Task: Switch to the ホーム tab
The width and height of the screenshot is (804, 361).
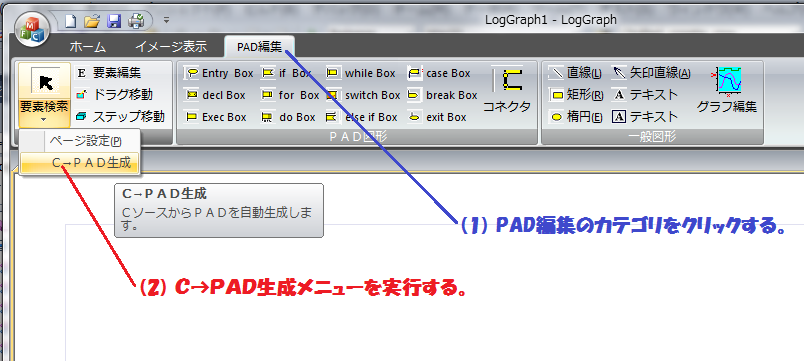Action: [x=88, y=47]
